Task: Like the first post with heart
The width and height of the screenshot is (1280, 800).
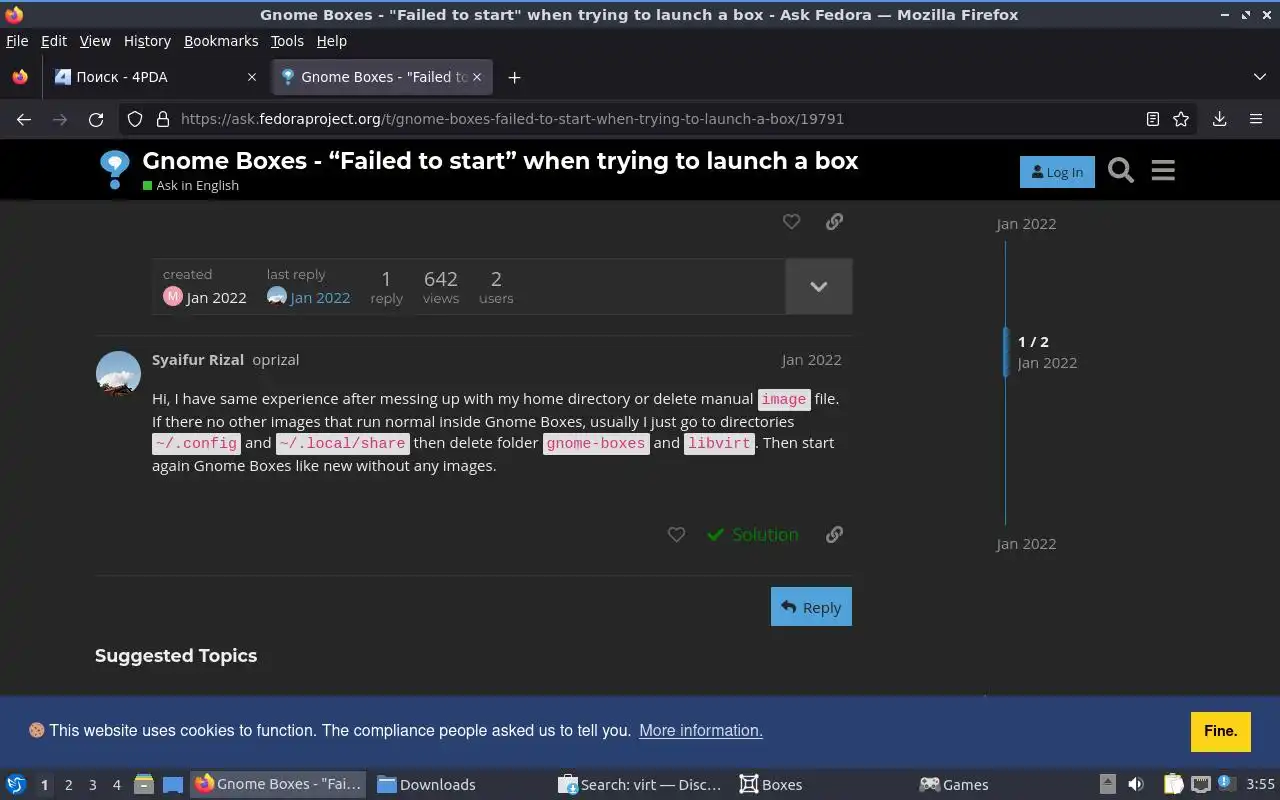Action: click(x=791, y=222)
